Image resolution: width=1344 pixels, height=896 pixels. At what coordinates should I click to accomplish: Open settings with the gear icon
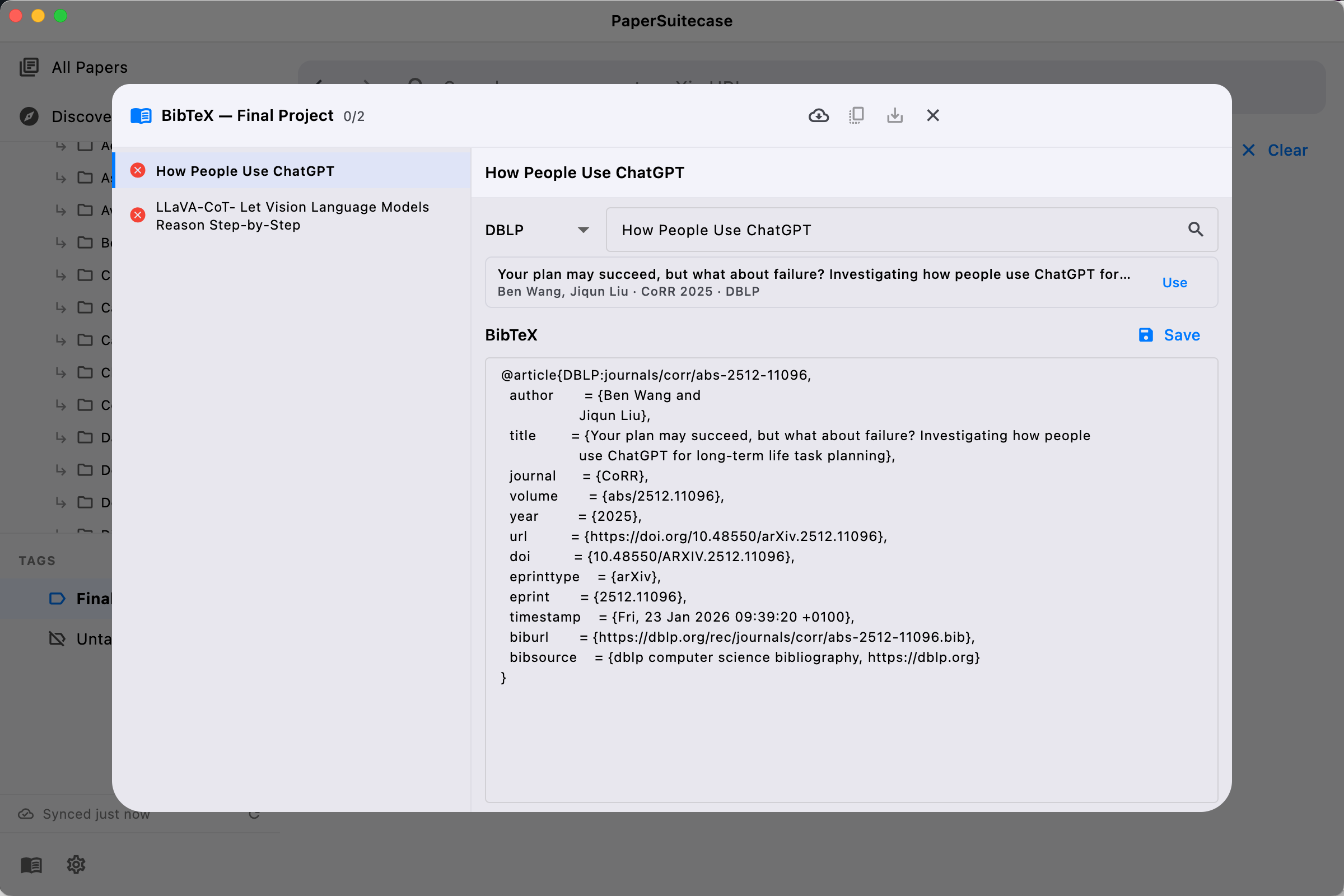pos(76,865)
